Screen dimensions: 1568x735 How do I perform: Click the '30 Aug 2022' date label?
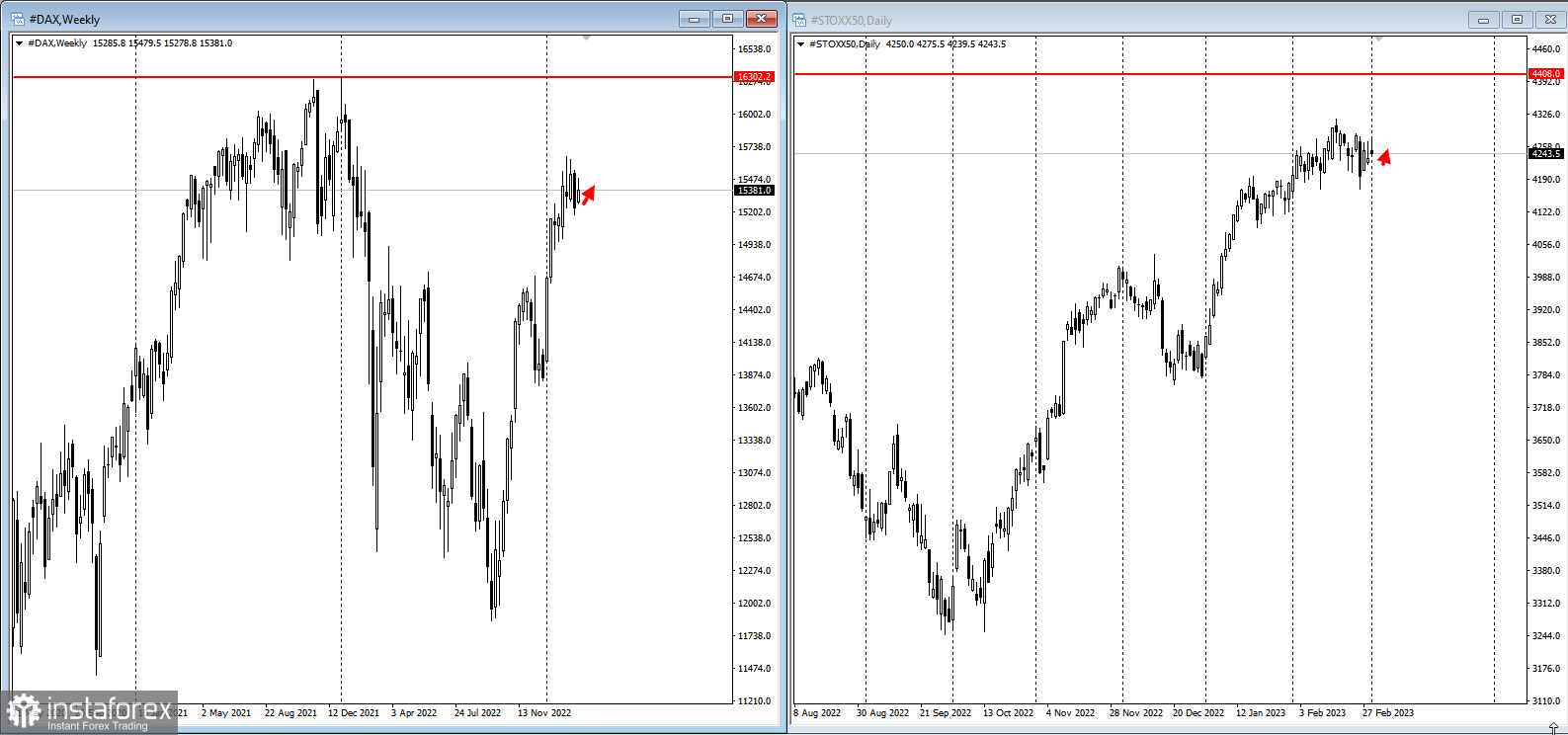click(x=882, y=713)
